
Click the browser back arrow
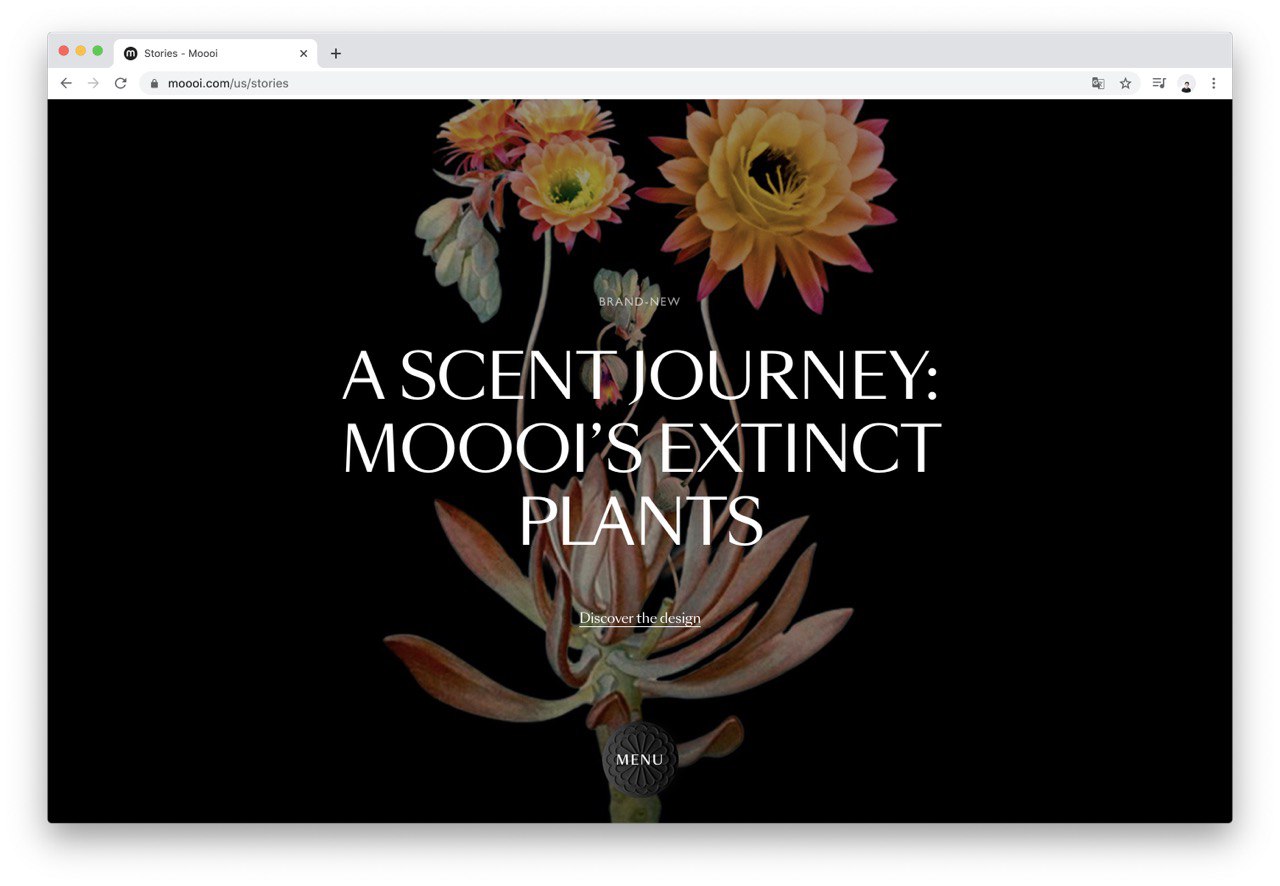[x=66, y=83]
